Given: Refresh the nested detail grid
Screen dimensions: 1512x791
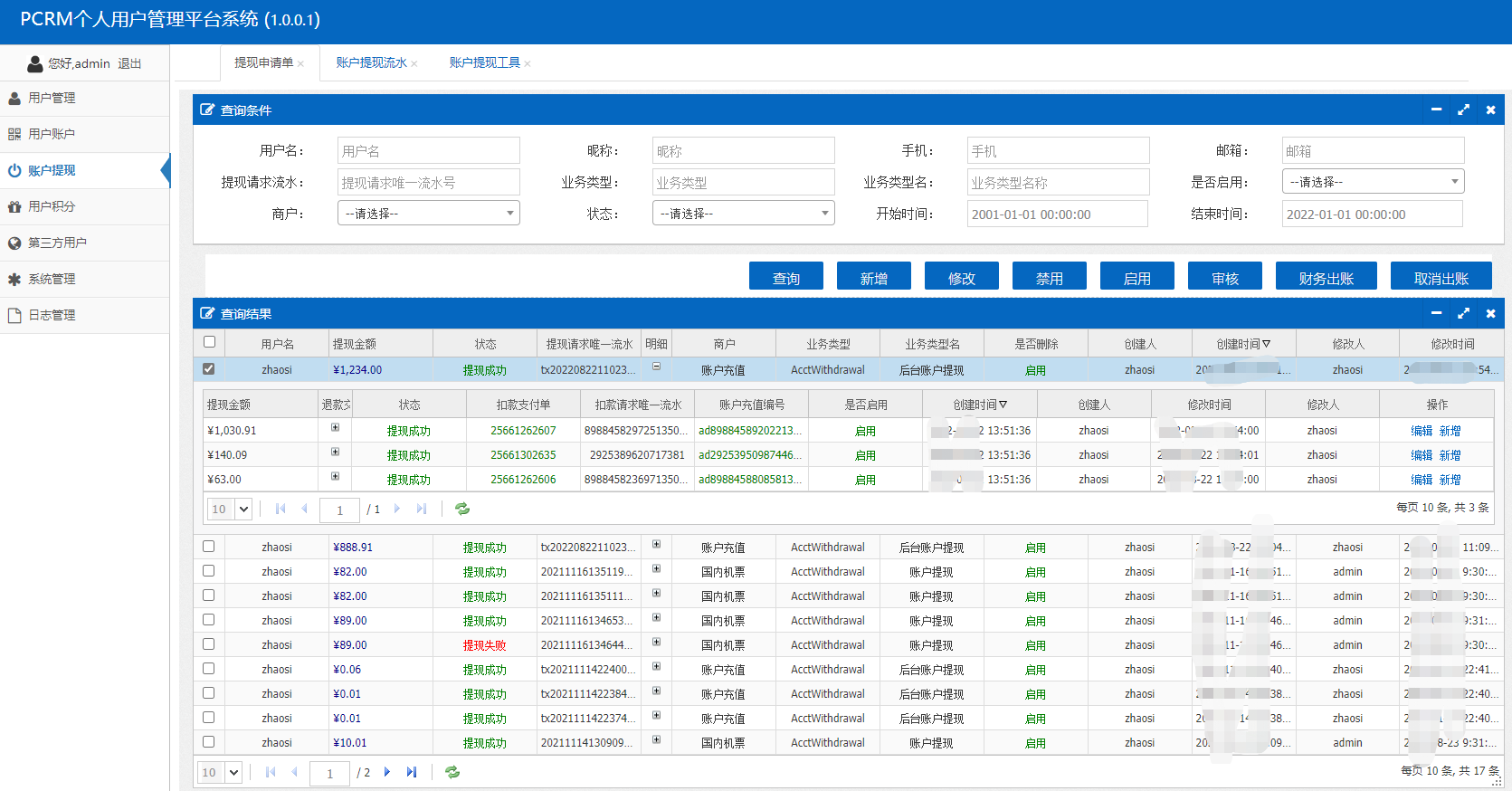Looking at the screenshot, I should click(x=462, y=509).
